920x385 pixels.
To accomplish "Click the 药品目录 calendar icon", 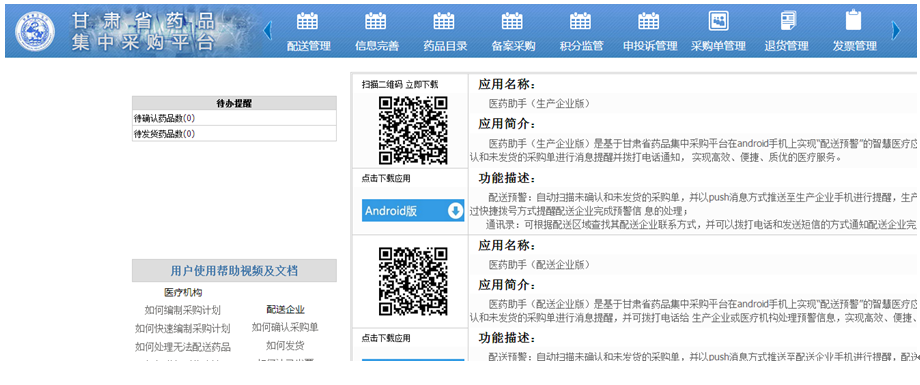I will tap(444, 21).
